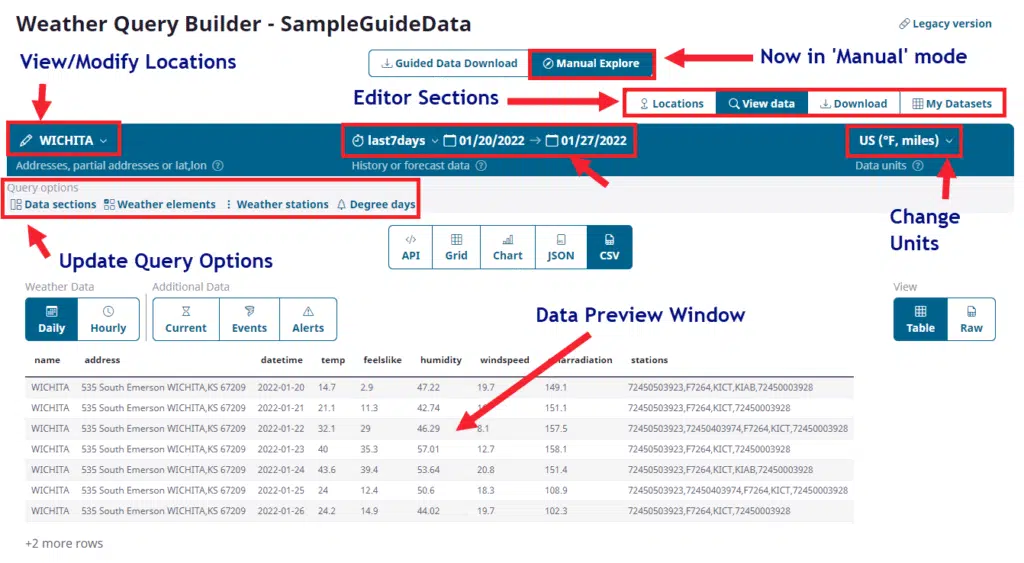This screenshot has height=563, width=1024.
Task: Switch to Chart output icon
Action: pos(507,247)
